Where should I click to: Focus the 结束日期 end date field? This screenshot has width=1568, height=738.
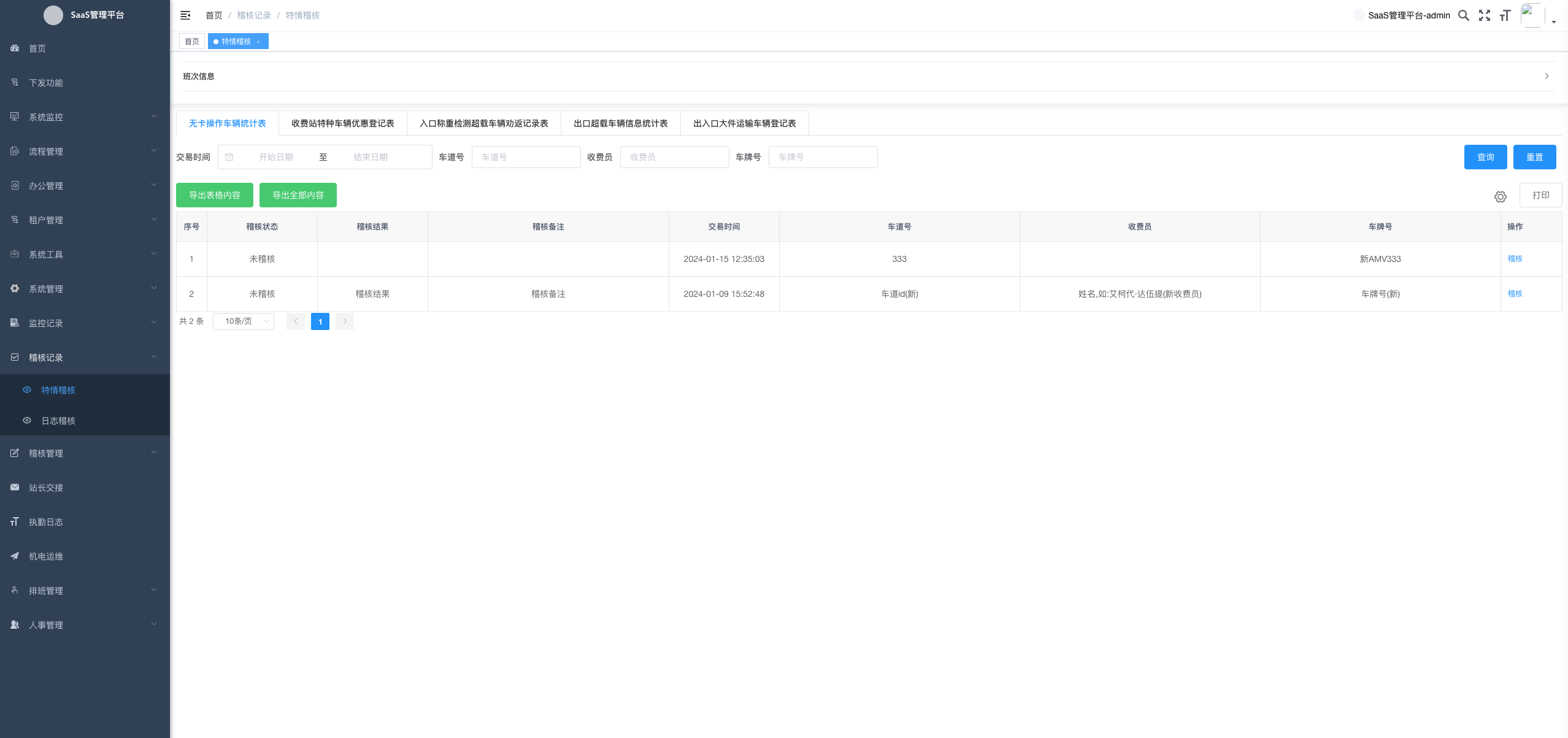click(x=371, y=157)
